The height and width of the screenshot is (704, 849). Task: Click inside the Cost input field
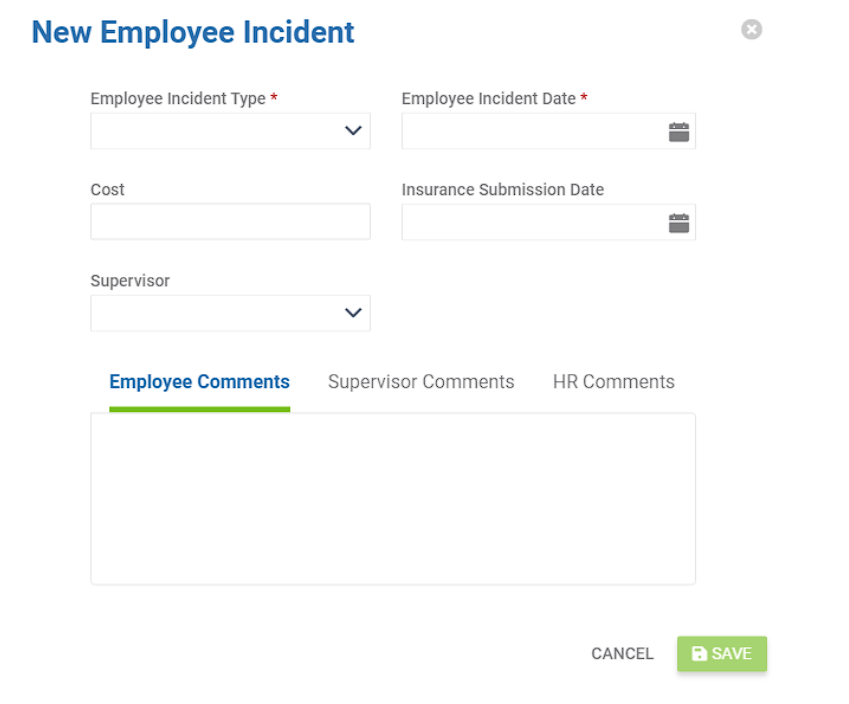tap(230, 221)
